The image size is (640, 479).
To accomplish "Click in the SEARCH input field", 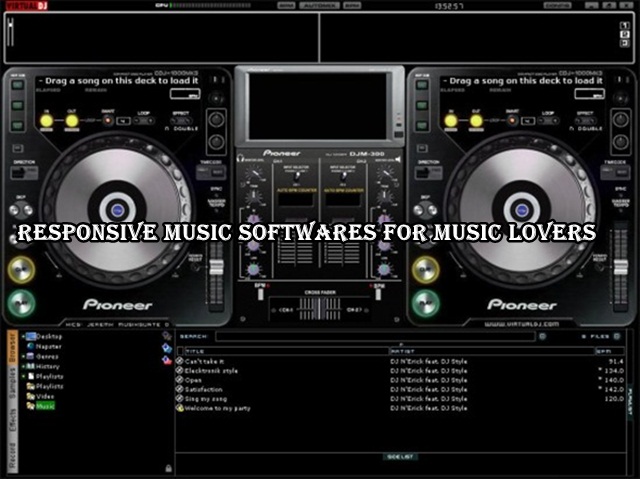I will (x=375, y=337).
